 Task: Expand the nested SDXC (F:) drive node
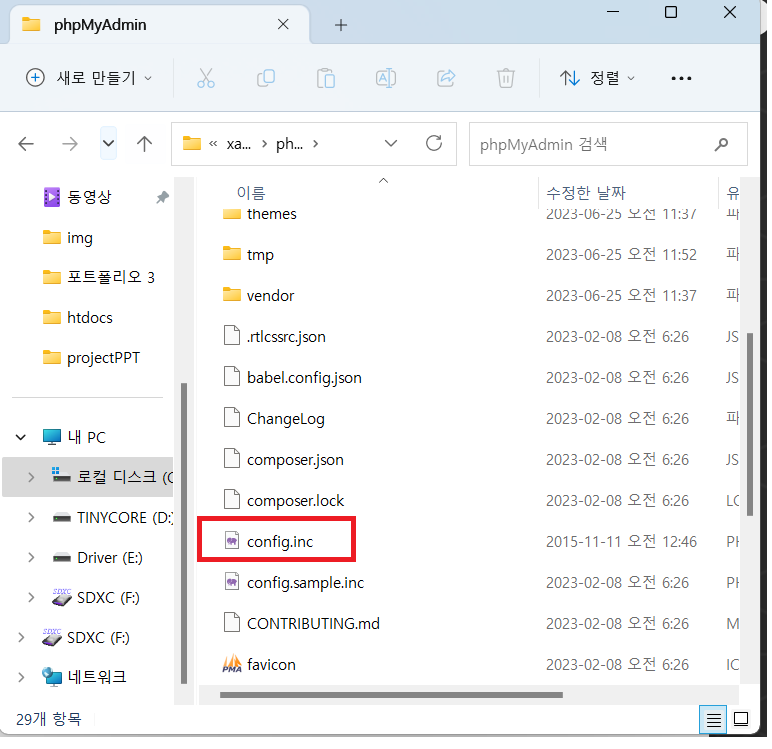tap(31, 597)
